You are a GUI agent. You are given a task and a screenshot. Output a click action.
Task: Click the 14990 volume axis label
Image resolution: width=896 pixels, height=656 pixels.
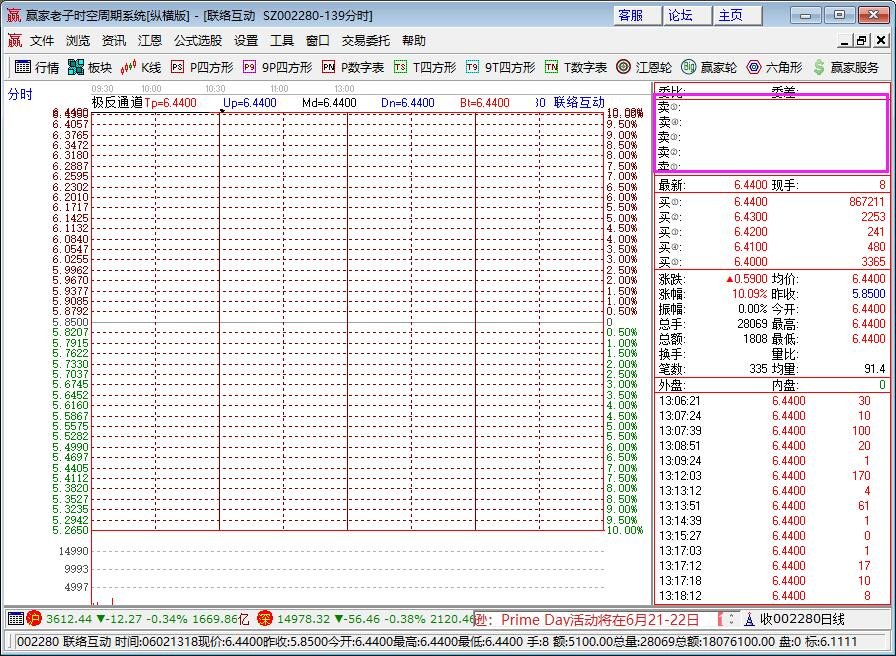74,551
